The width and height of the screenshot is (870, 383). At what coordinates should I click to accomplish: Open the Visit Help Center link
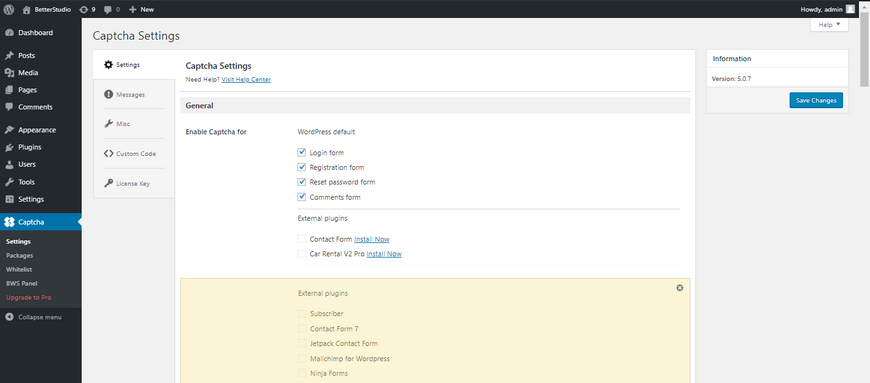246,79
